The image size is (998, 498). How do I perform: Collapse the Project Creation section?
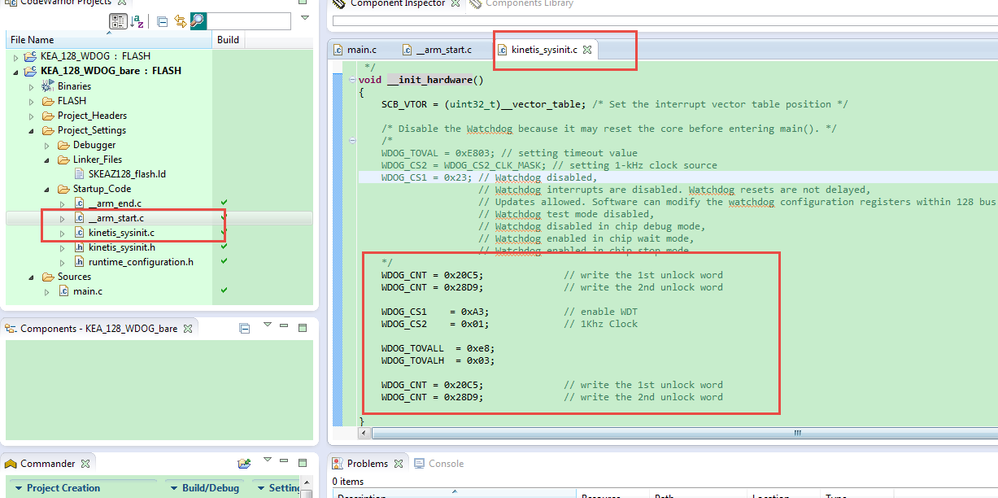pos(18,488)
